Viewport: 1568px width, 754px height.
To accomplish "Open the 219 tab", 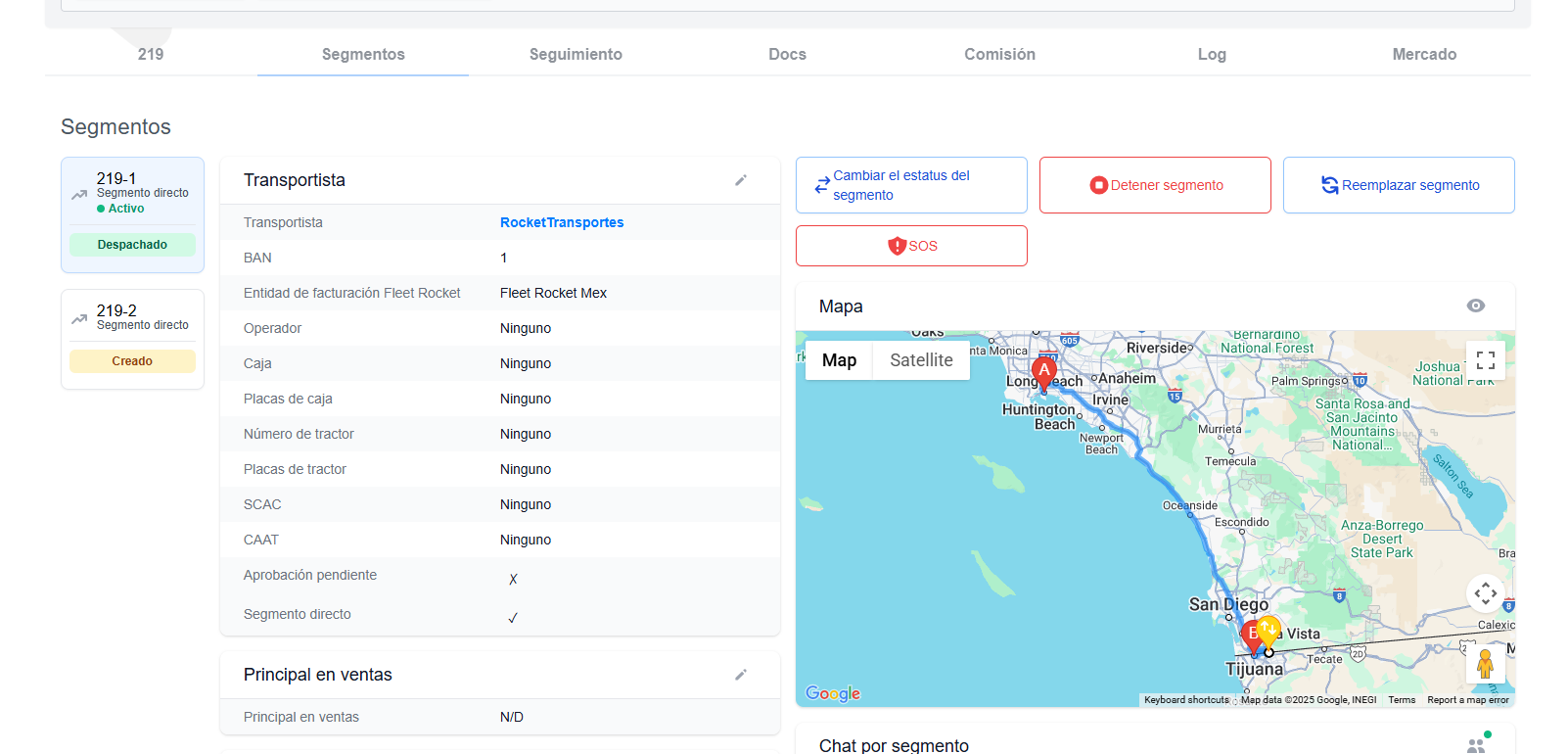I will coord(151,54).
